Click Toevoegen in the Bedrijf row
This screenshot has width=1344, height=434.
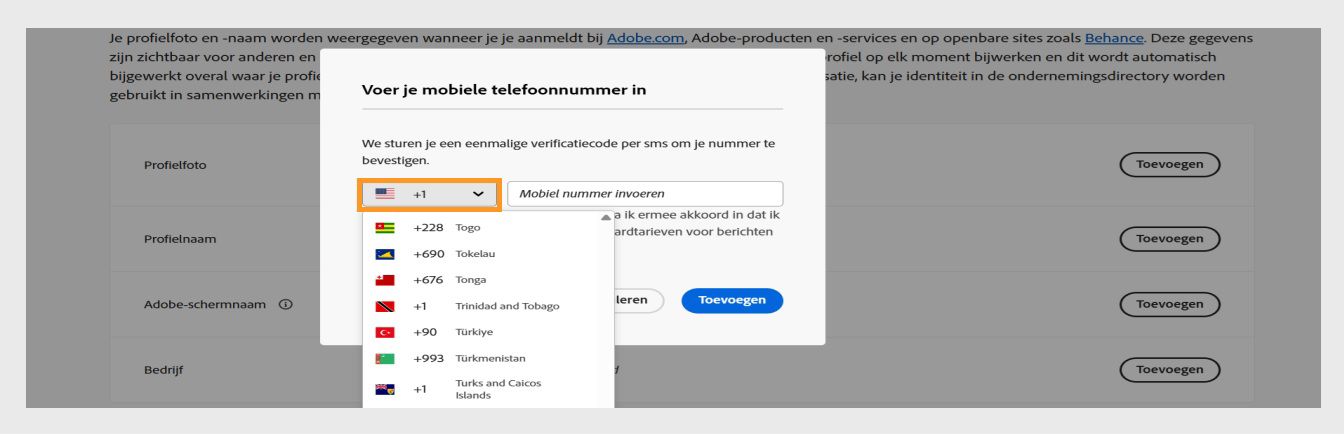(x=1170, y=370)
